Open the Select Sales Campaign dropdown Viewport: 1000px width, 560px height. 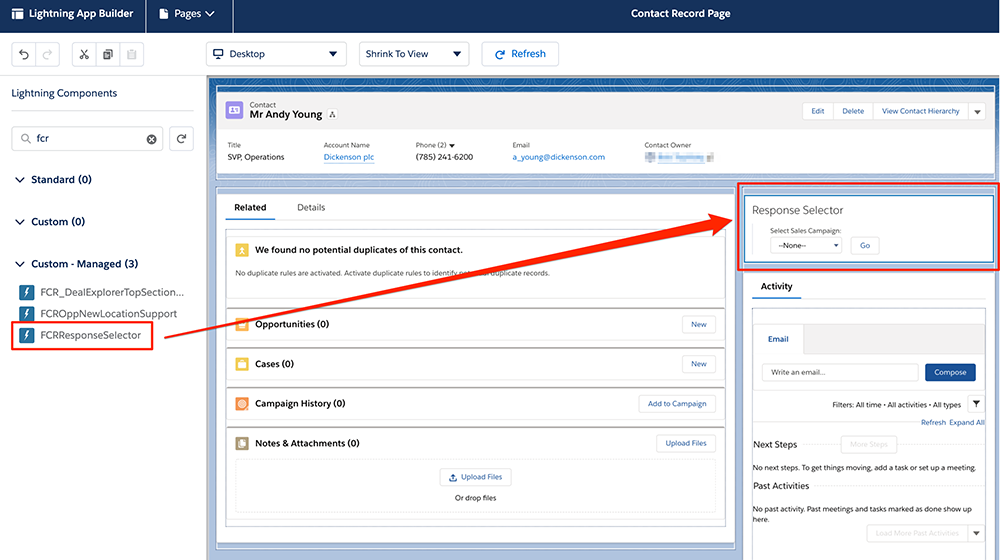click(x=806, y=246)
